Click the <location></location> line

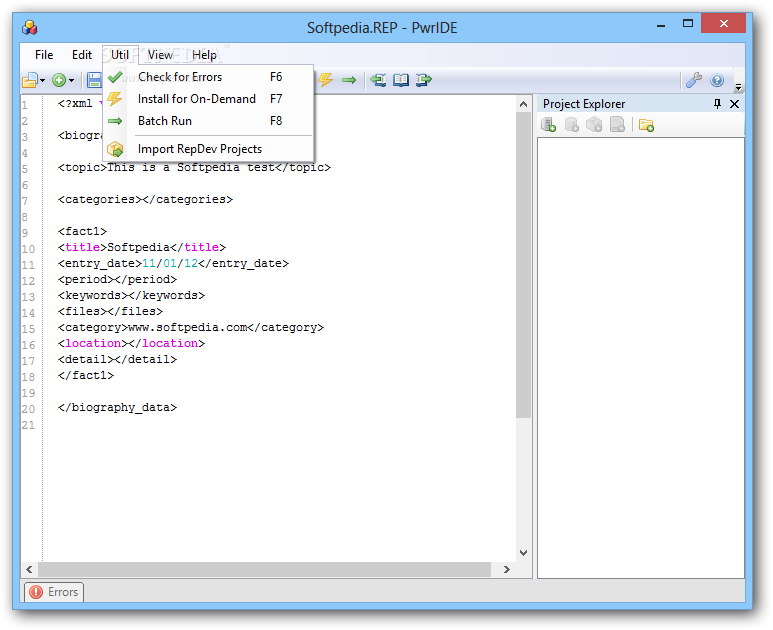tap(131, 343)
